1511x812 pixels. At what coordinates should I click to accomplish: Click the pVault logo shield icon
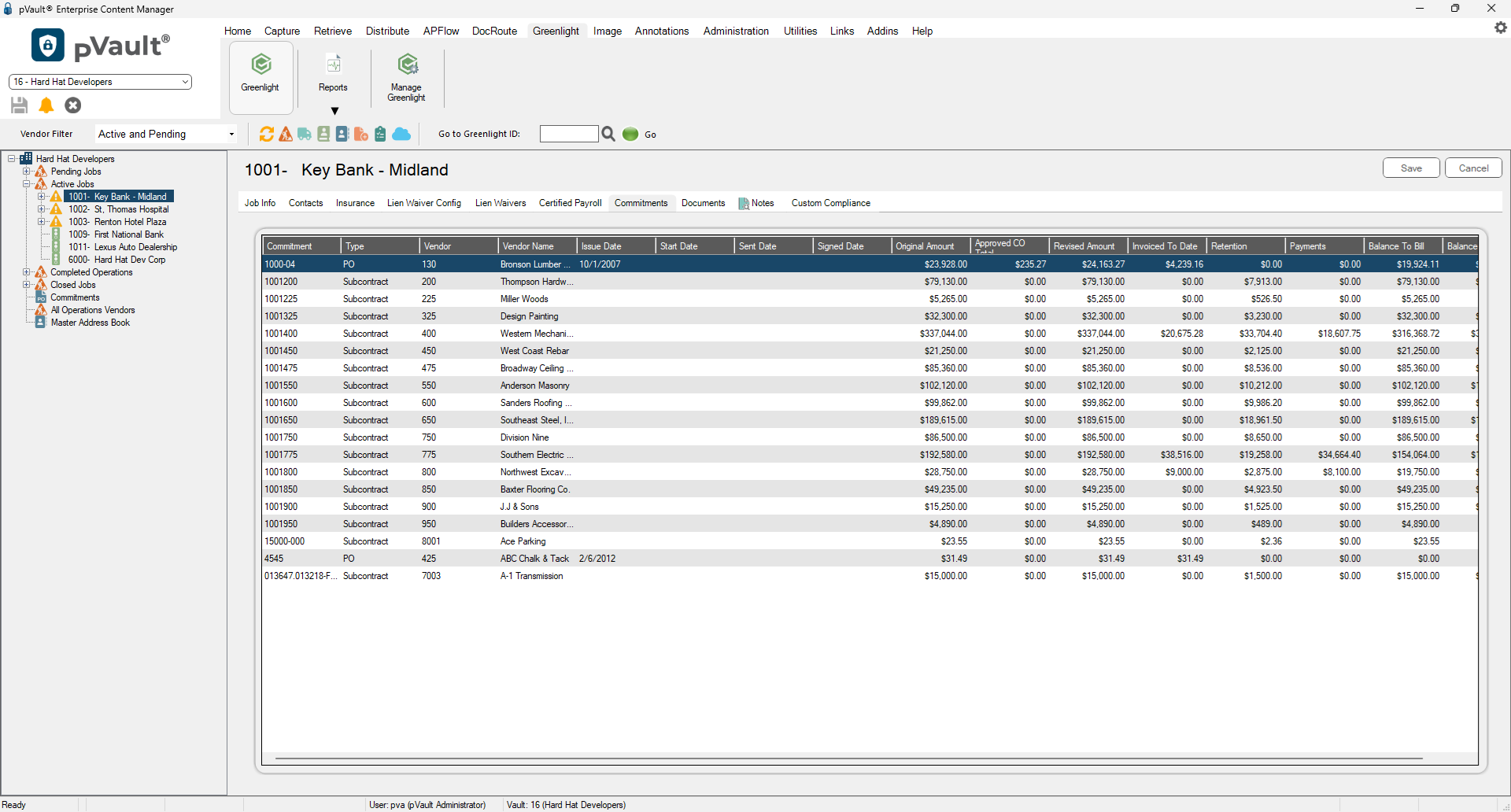[48, 45]
